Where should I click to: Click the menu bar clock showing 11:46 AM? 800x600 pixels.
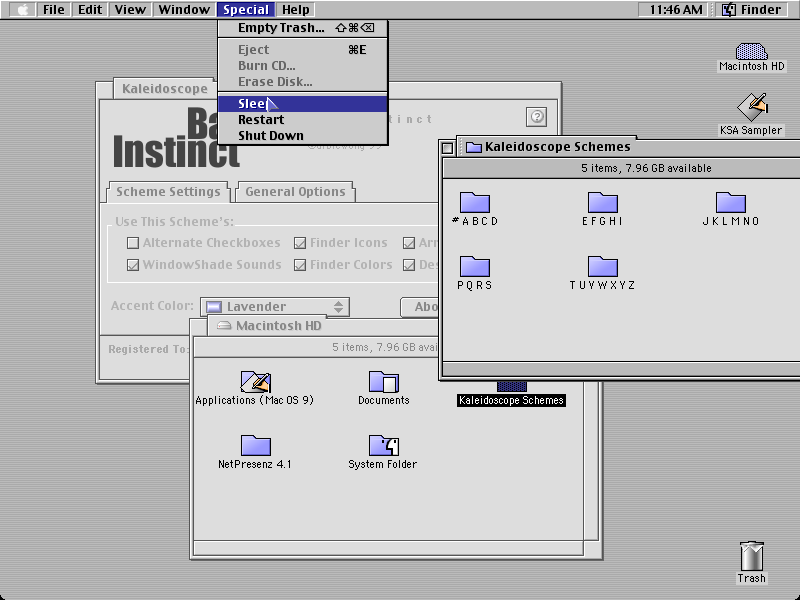tap(676, 10)
